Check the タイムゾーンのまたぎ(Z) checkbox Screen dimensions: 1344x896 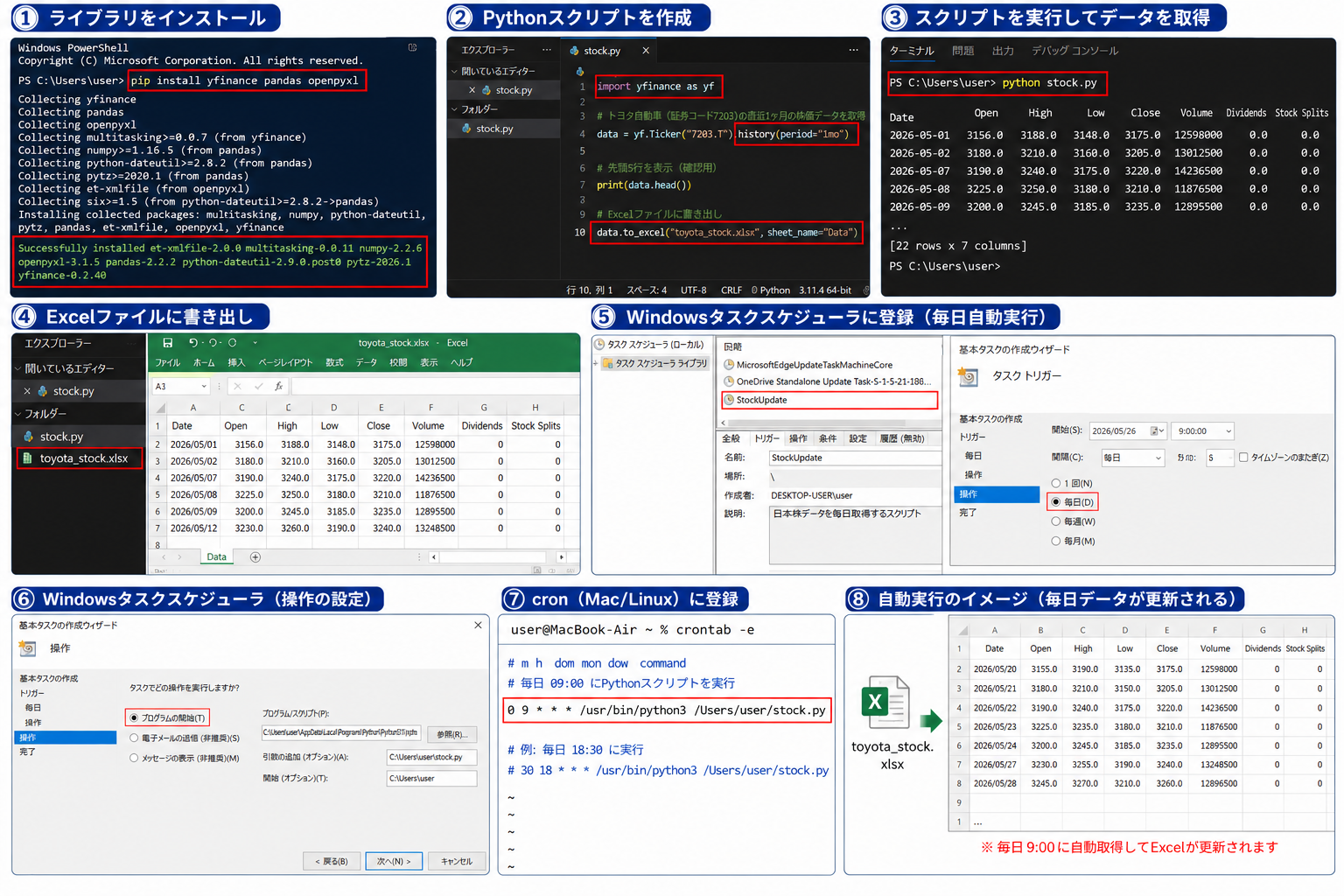click(x=1243, y=457)
